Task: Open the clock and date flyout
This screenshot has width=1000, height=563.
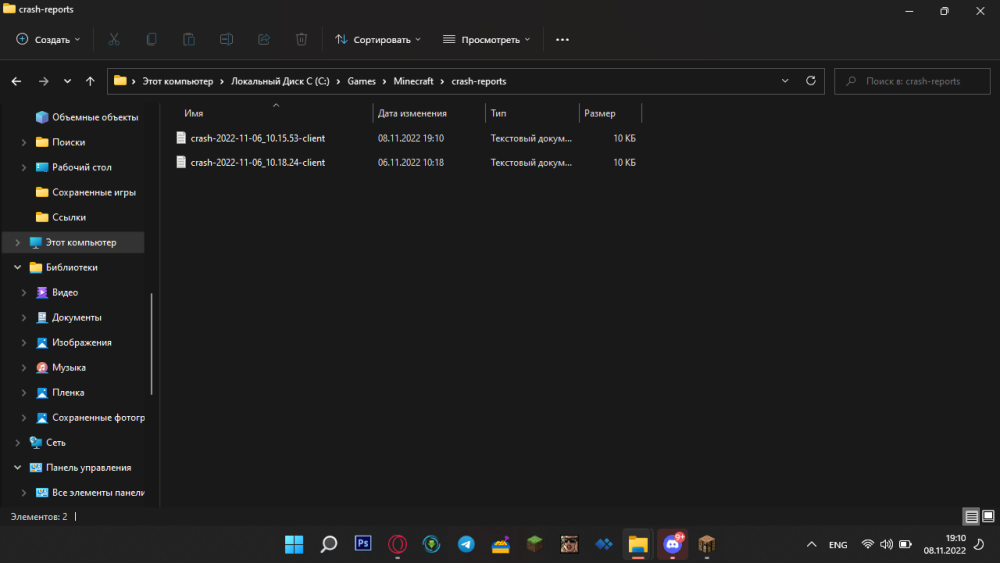Action: click(x=945, y=545)
